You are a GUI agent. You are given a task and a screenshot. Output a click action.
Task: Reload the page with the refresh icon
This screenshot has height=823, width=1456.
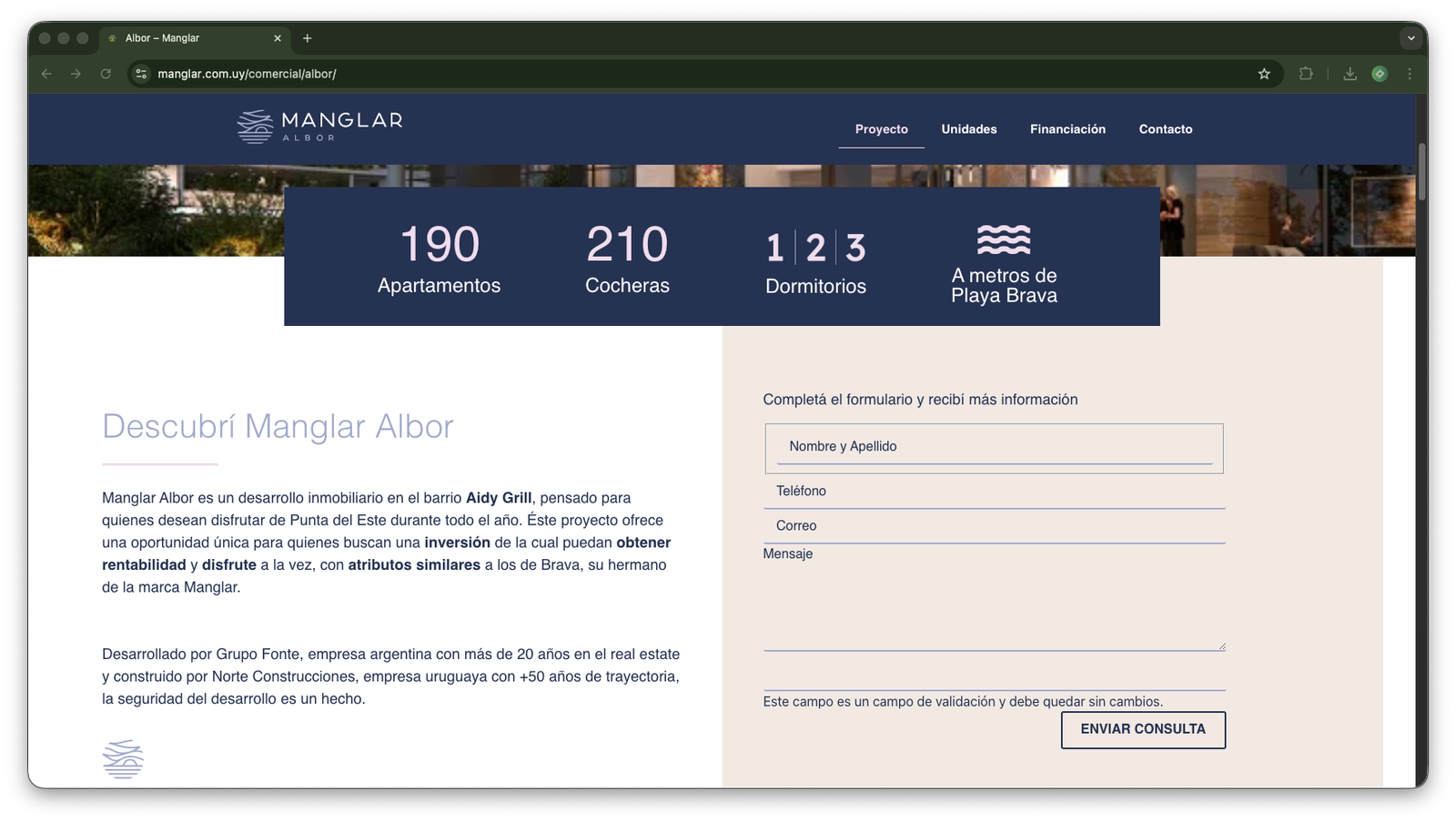106,74
